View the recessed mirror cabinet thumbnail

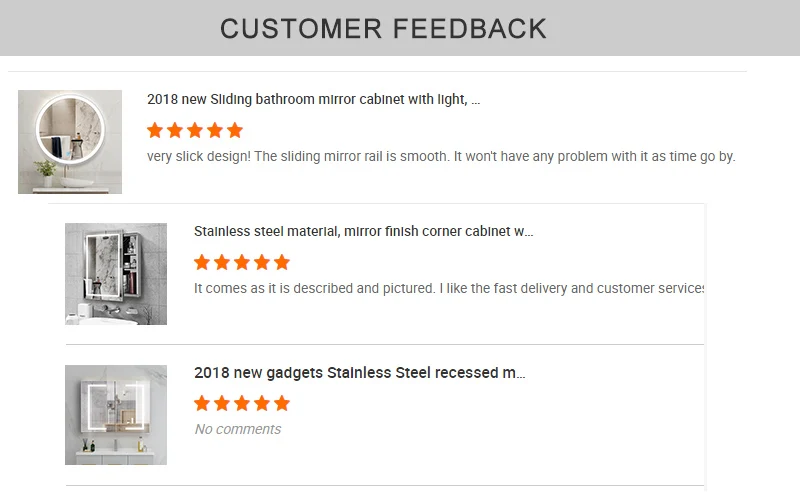tap(116, 415)
